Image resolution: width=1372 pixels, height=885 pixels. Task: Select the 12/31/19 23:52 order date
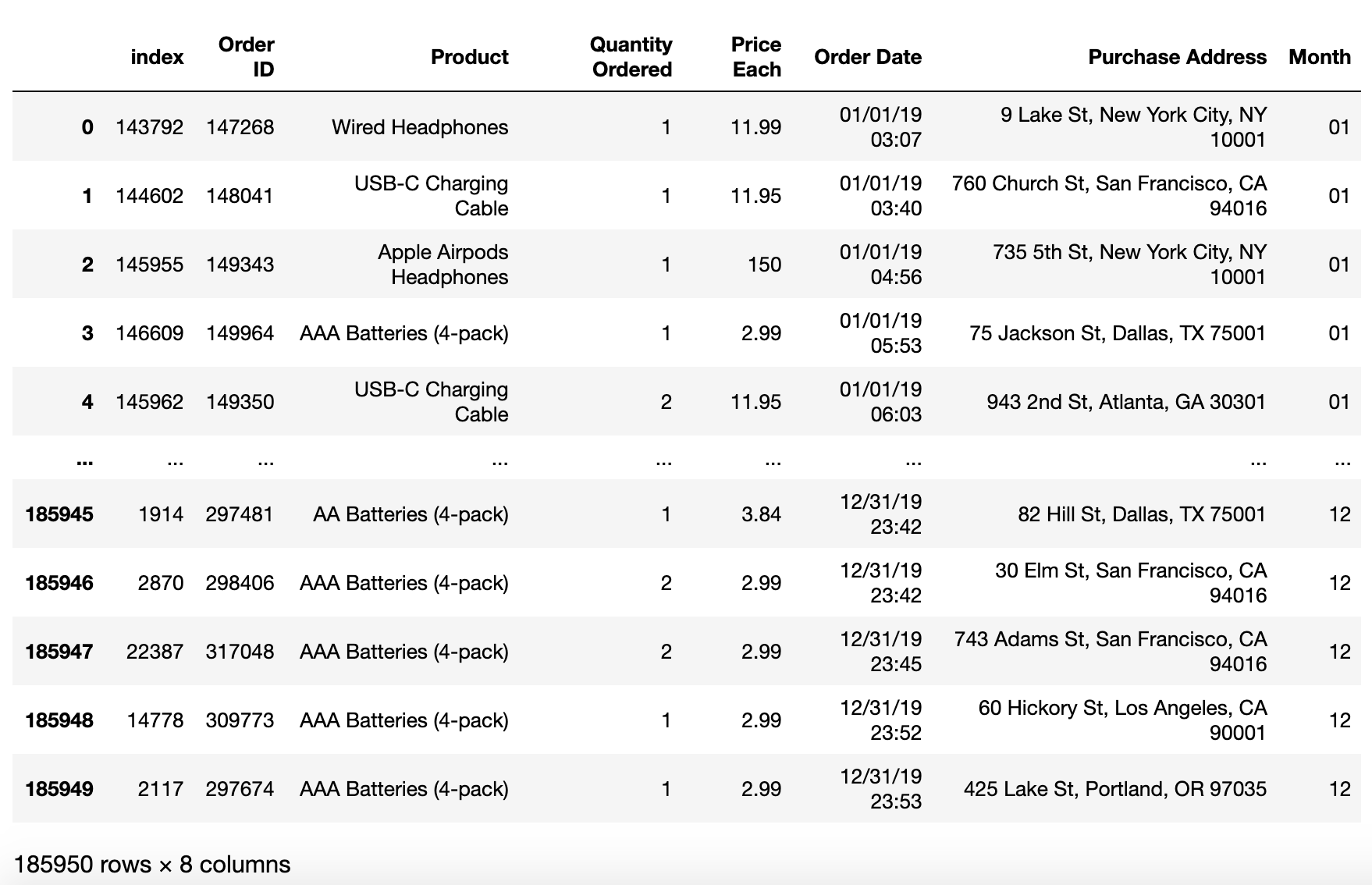click(880, 720)
